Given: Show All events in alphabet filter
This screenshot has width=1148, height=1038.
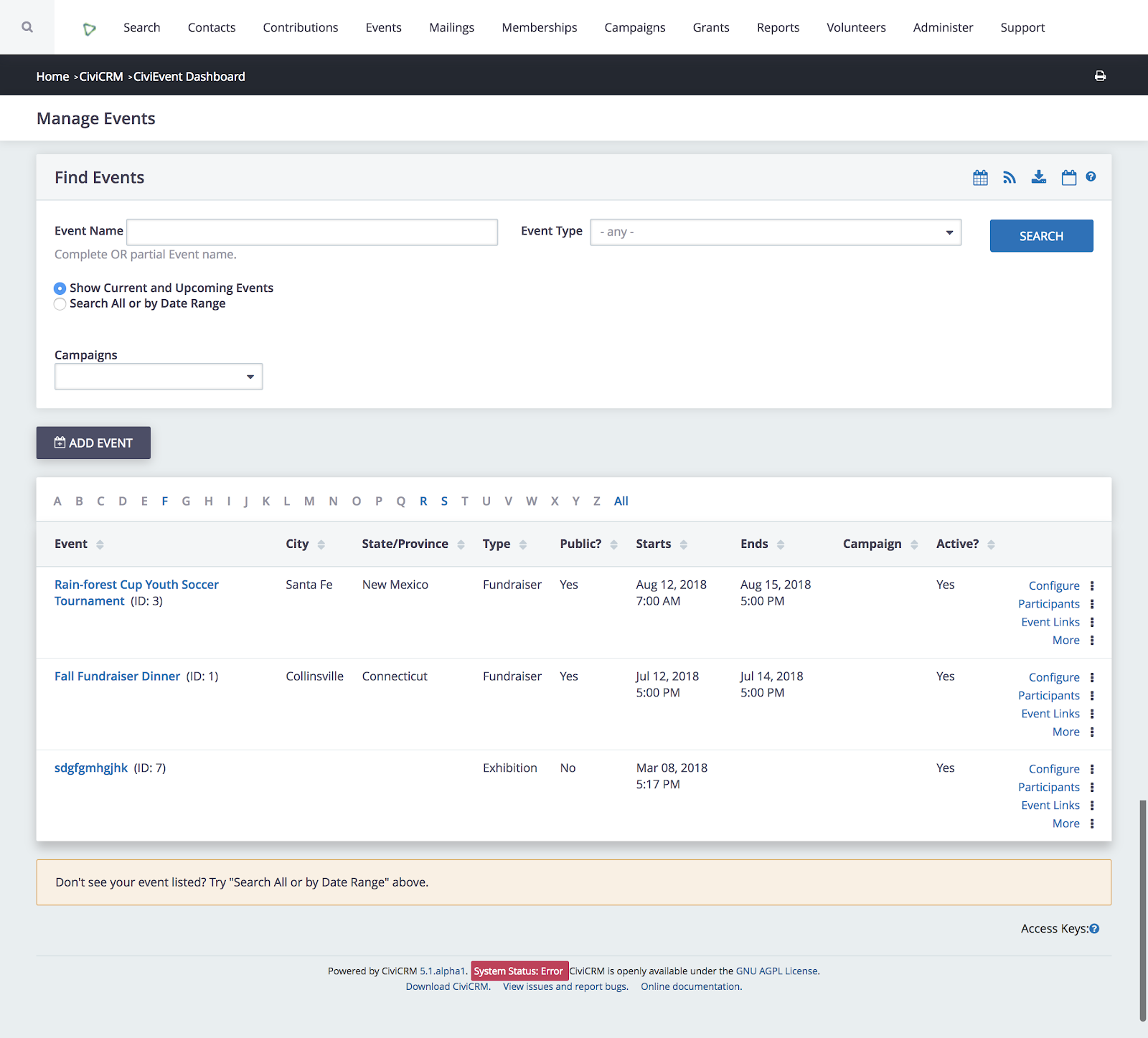Looking at the screenshot, I should coord(621,501).
